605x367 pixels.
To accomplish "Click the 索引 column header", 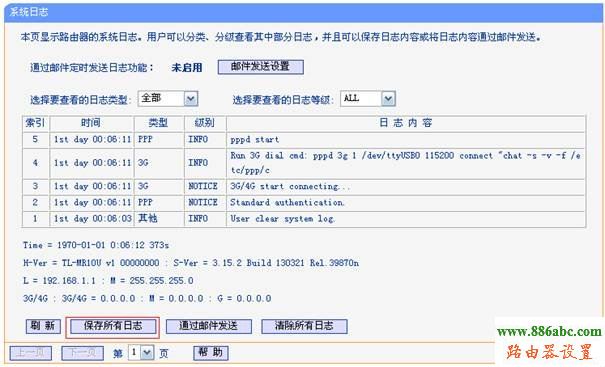I will tap(35, 123).
